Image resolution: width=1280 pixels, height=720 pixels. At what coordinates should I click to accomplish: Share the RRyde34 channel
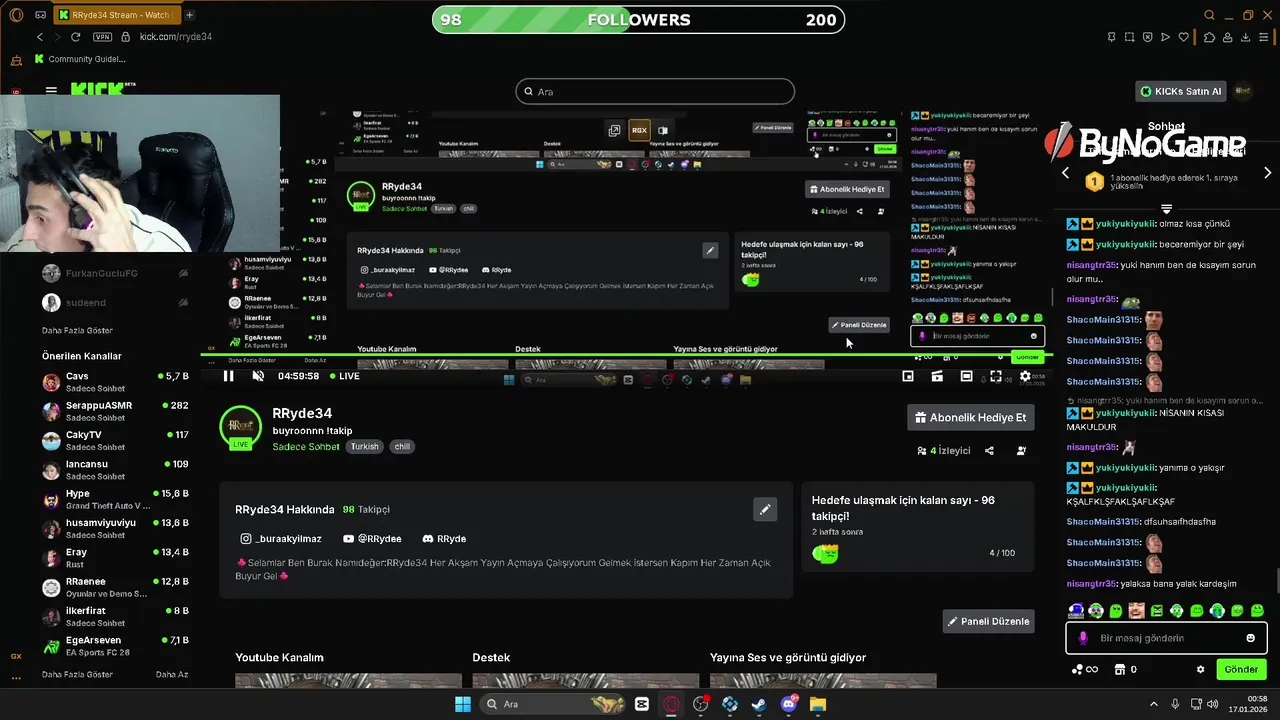point(989,451)
